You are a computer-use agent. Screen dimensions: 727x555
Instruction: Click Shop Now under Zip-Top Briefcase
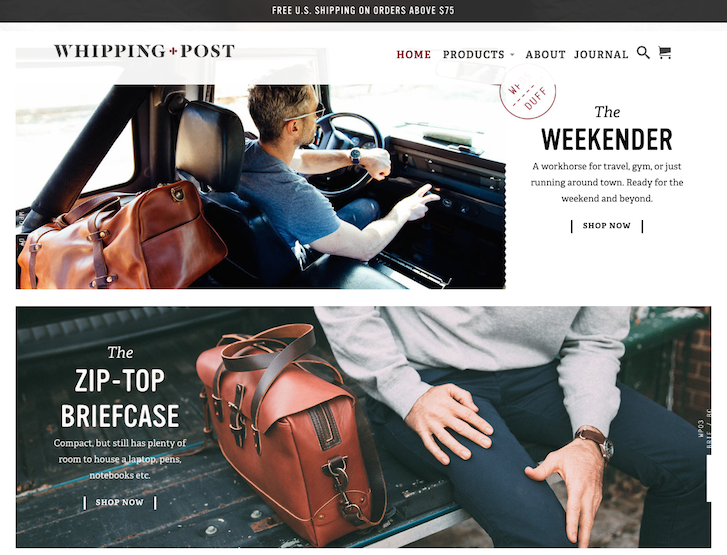[120, 502]
